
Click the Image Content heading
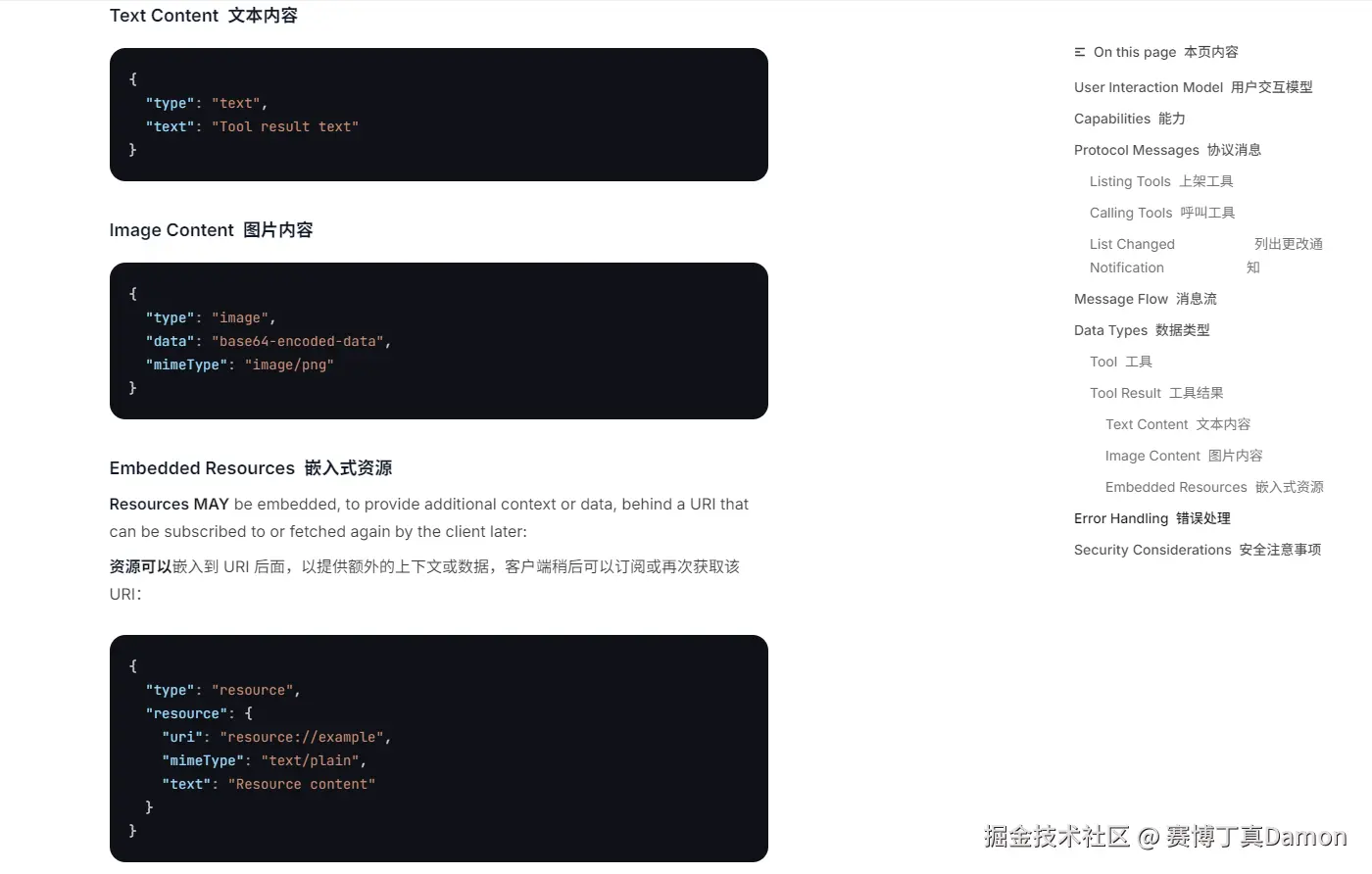212,230
